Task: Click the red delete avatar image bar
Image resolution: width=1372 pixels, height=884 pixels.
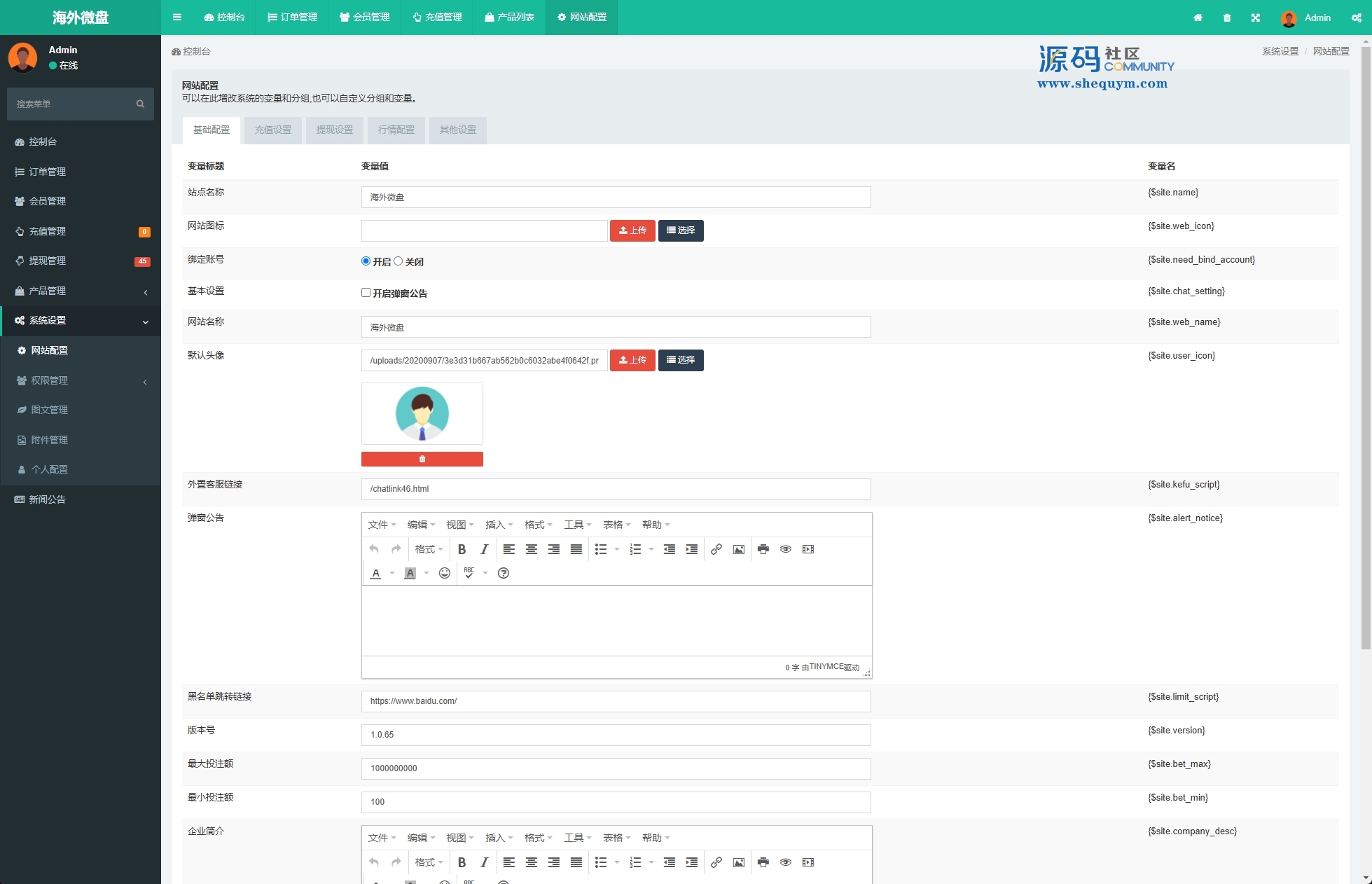Action: [x=422, y=459]
